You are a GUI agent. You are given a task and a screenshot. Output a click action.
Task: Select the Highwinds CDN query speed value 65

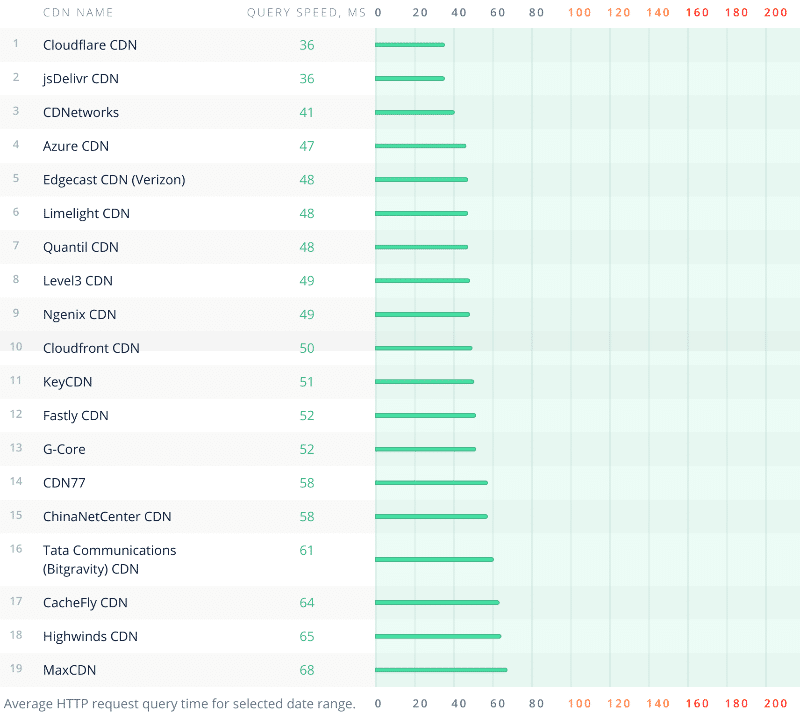pyautogui.click(x=306, y=636)
